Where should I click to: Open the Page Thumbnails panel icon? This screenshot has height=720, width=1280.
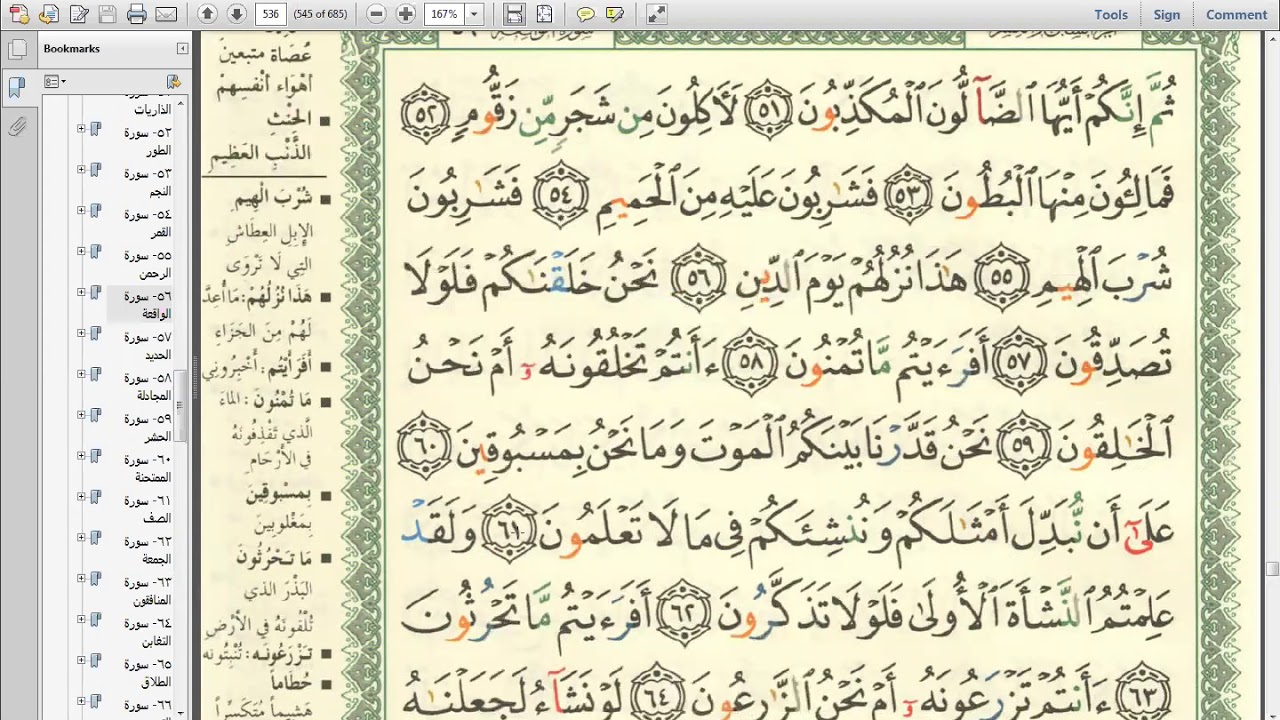coord(16,51)
